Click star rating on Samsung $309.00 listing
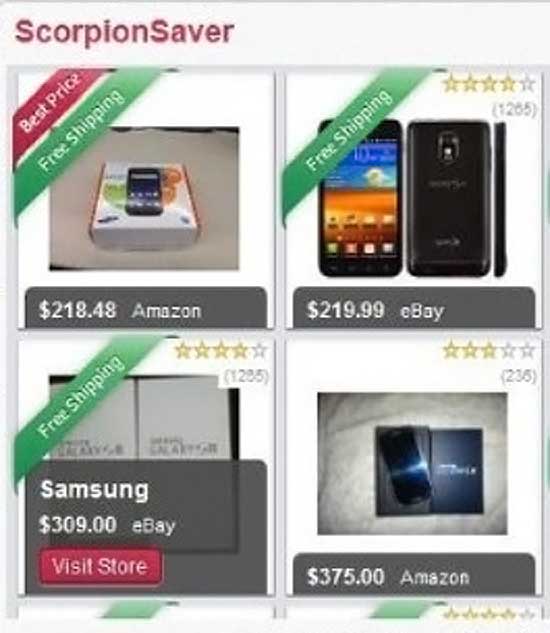The height and width of the screenshot is (633, 550). pos(221,350)
